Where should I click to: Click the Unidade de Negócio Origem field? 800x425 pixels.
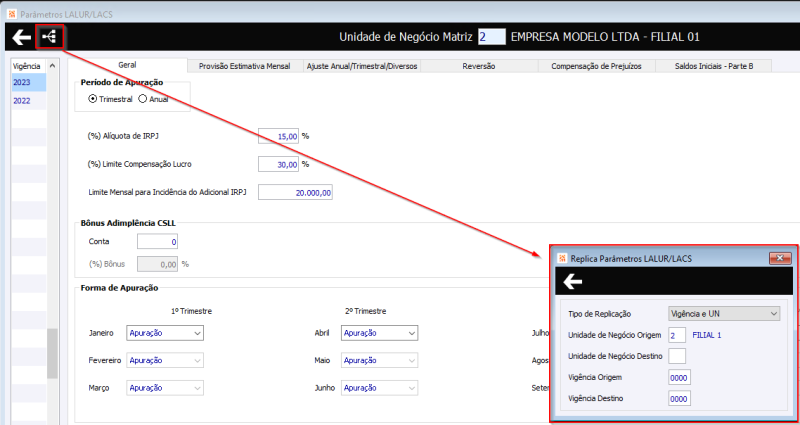click(x=677, y=335)
